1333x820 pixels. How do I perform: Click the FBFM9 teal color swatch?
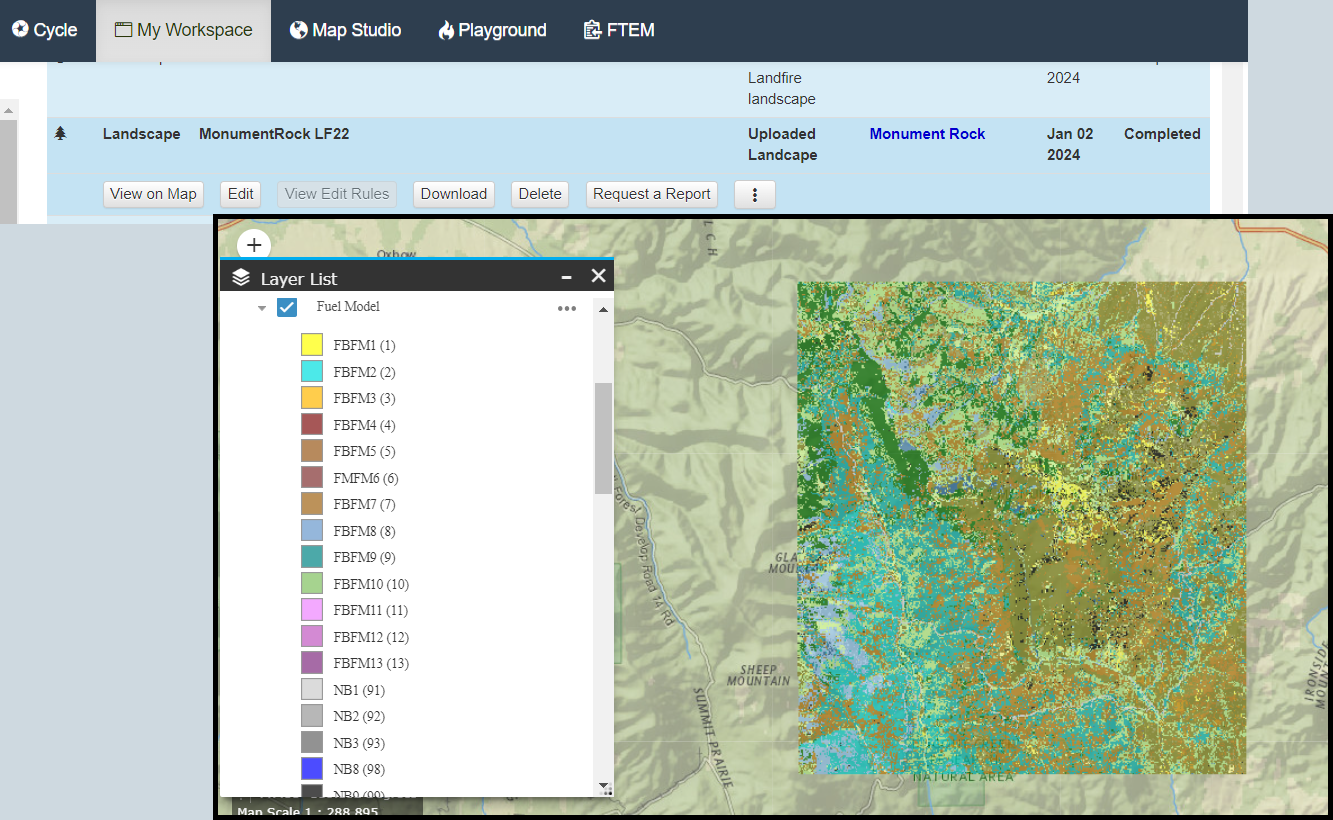tap(312, 557)
